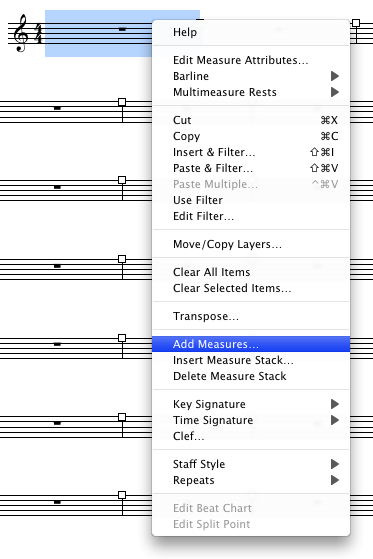Expand the Time Signature submenu

(251, 420)
